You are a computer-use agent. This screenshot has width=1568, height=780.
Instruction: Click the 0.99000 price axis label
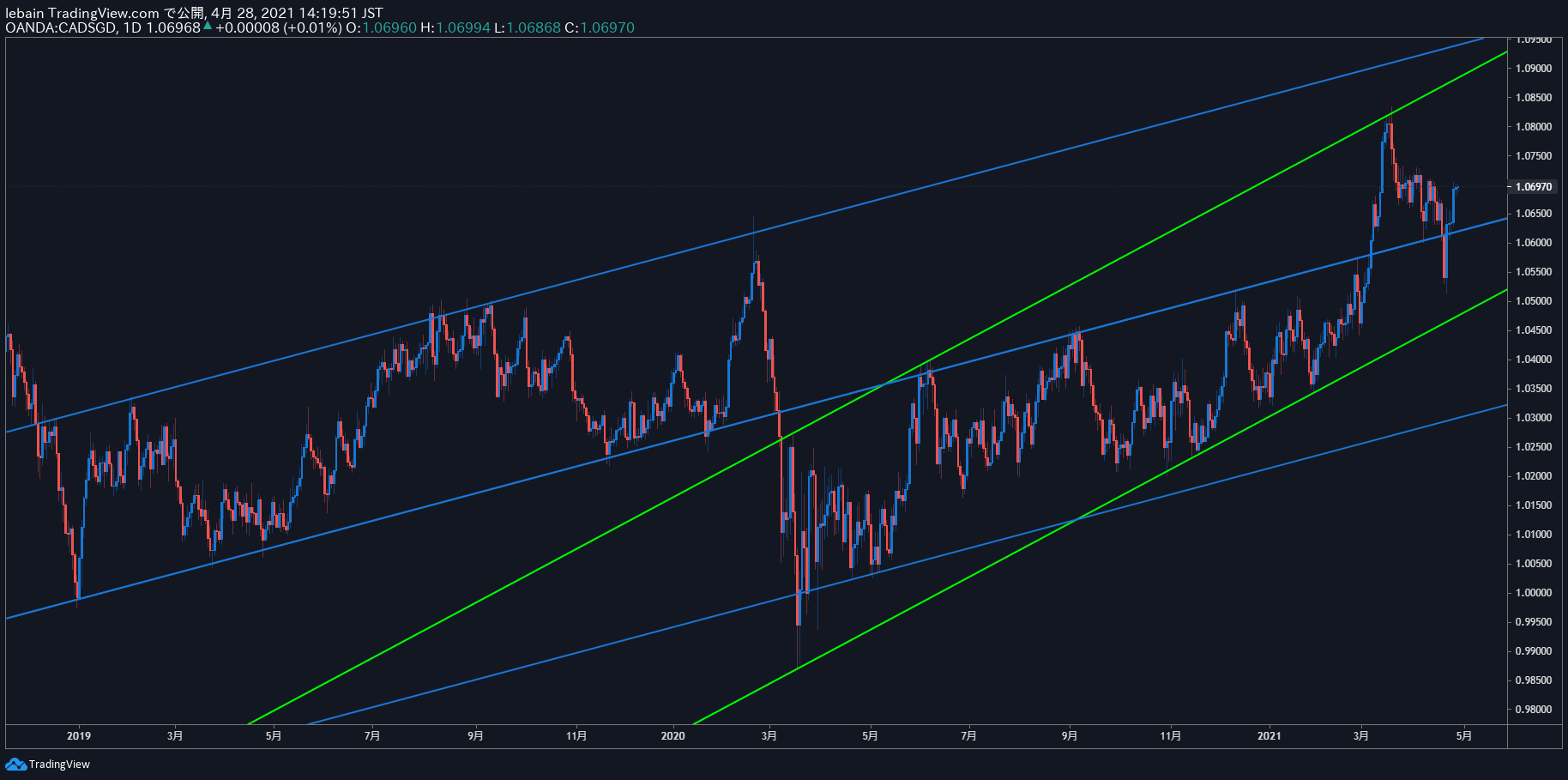click(x=1534, y=651)
